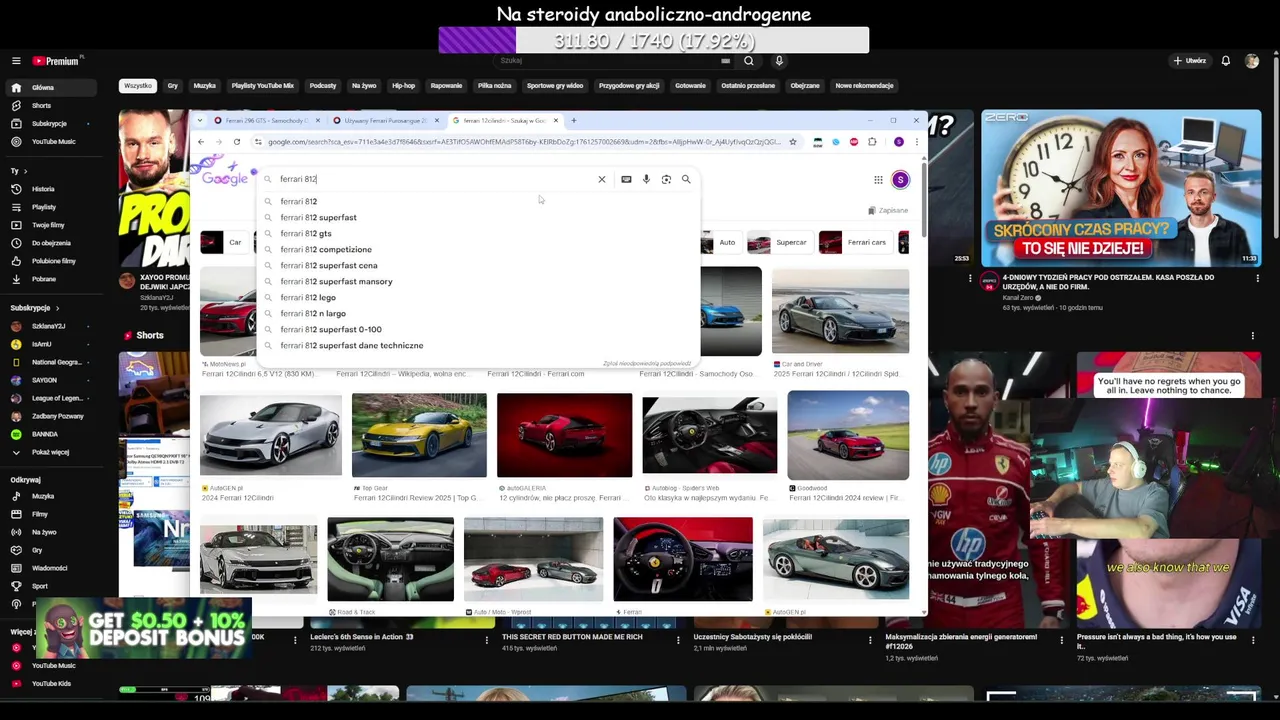Open Główna in YouTube sidebar

click(x=53, y=88)
